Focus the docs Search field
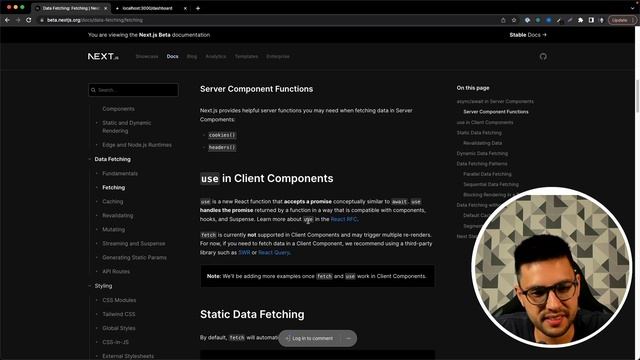Screen dimensions: 640x360 (x=133, y=90)
